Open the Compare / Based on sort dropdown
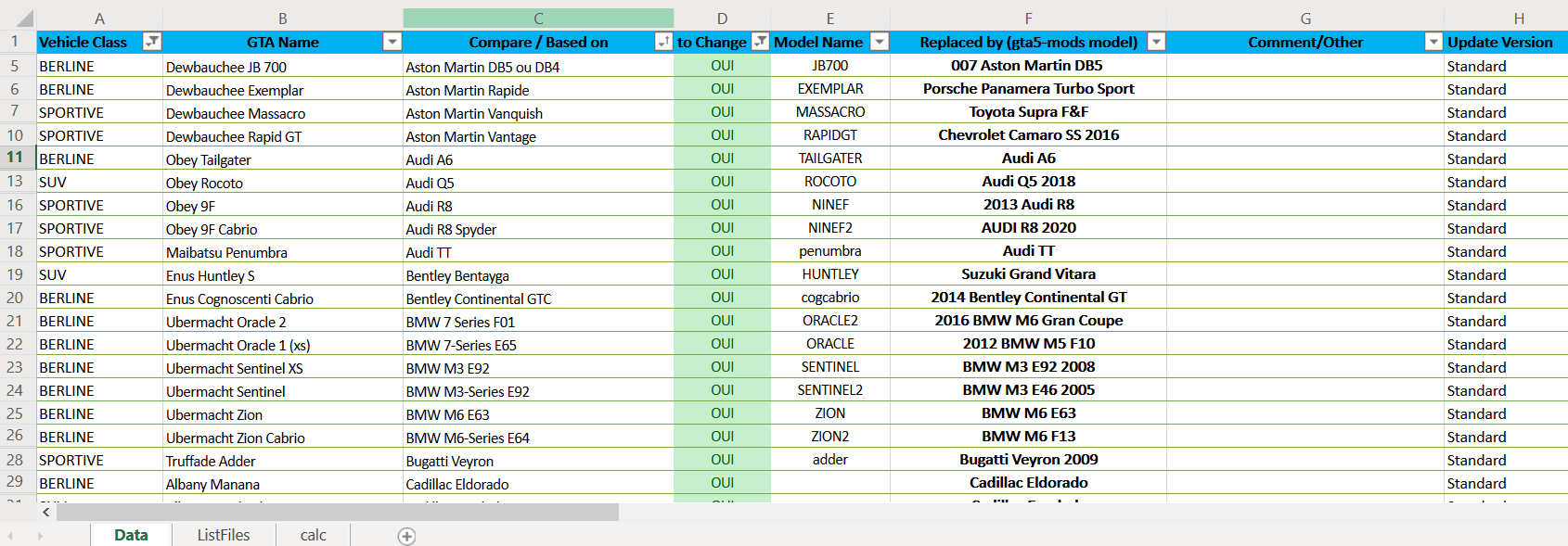The width and height of the screenshot is (1568, 546). [x=663, y=42]
